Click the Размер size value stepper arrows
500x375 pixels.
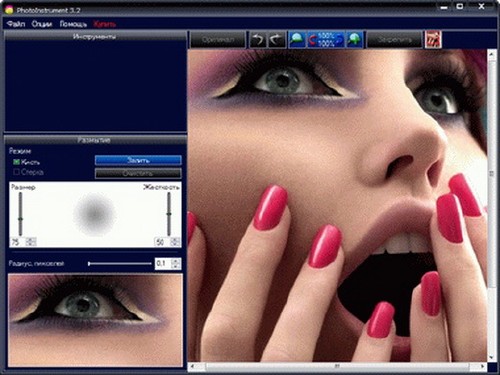31,242
